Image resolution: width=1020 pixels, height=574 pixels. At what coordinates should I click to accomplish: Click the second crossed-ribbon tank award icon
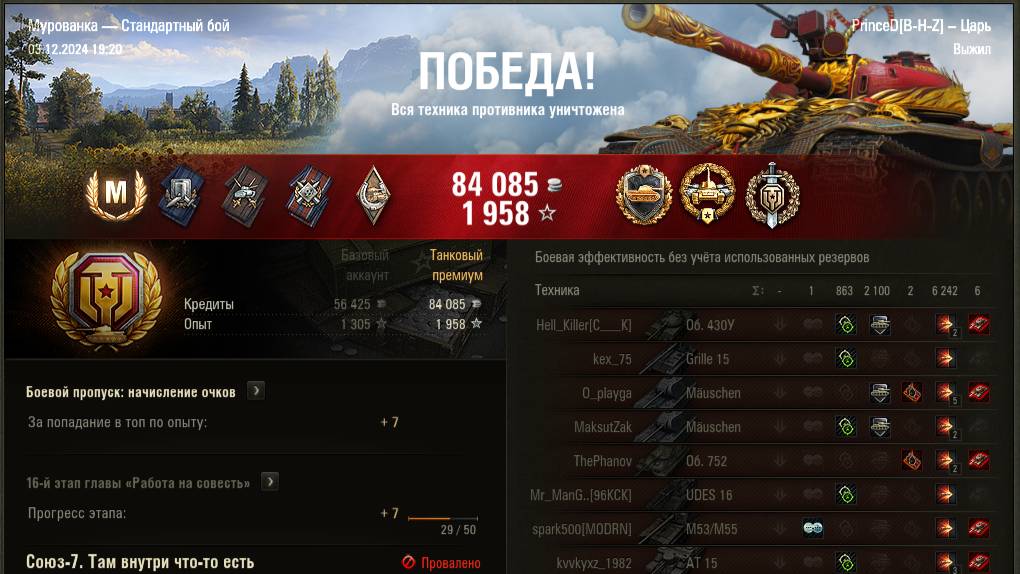245,195
